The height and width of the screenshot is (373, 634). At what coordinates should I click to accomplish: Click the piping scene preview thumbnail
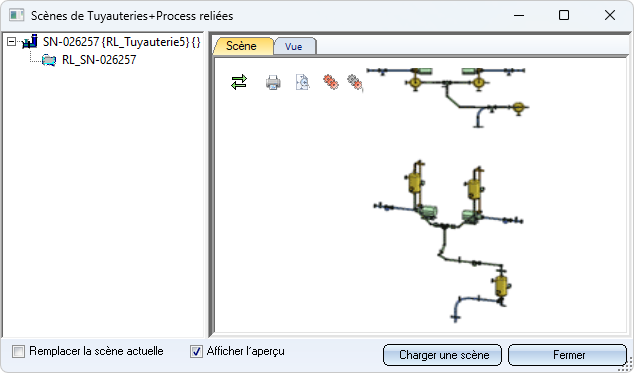tap(449, 194)
